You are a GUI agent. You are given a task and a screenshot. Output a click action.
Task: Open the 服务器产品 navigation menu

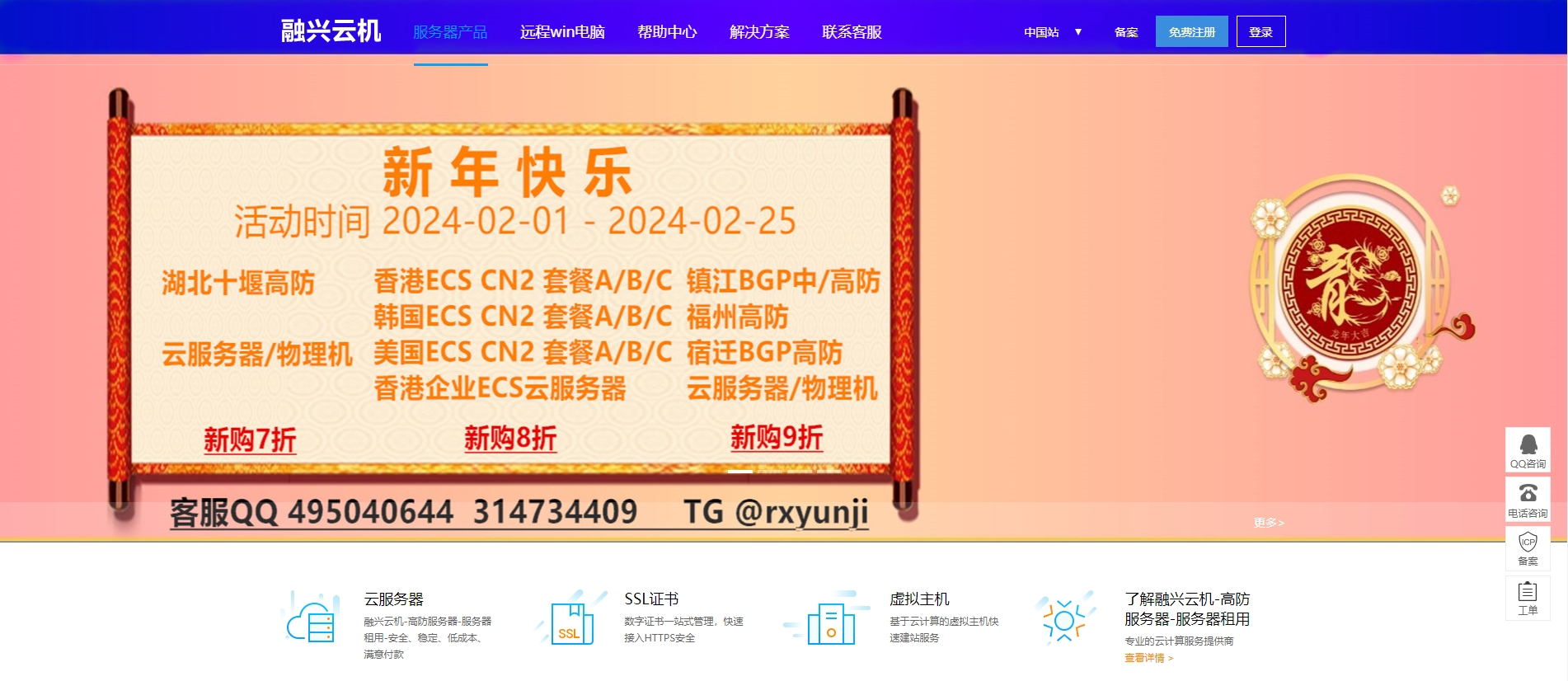coord(450,32)
